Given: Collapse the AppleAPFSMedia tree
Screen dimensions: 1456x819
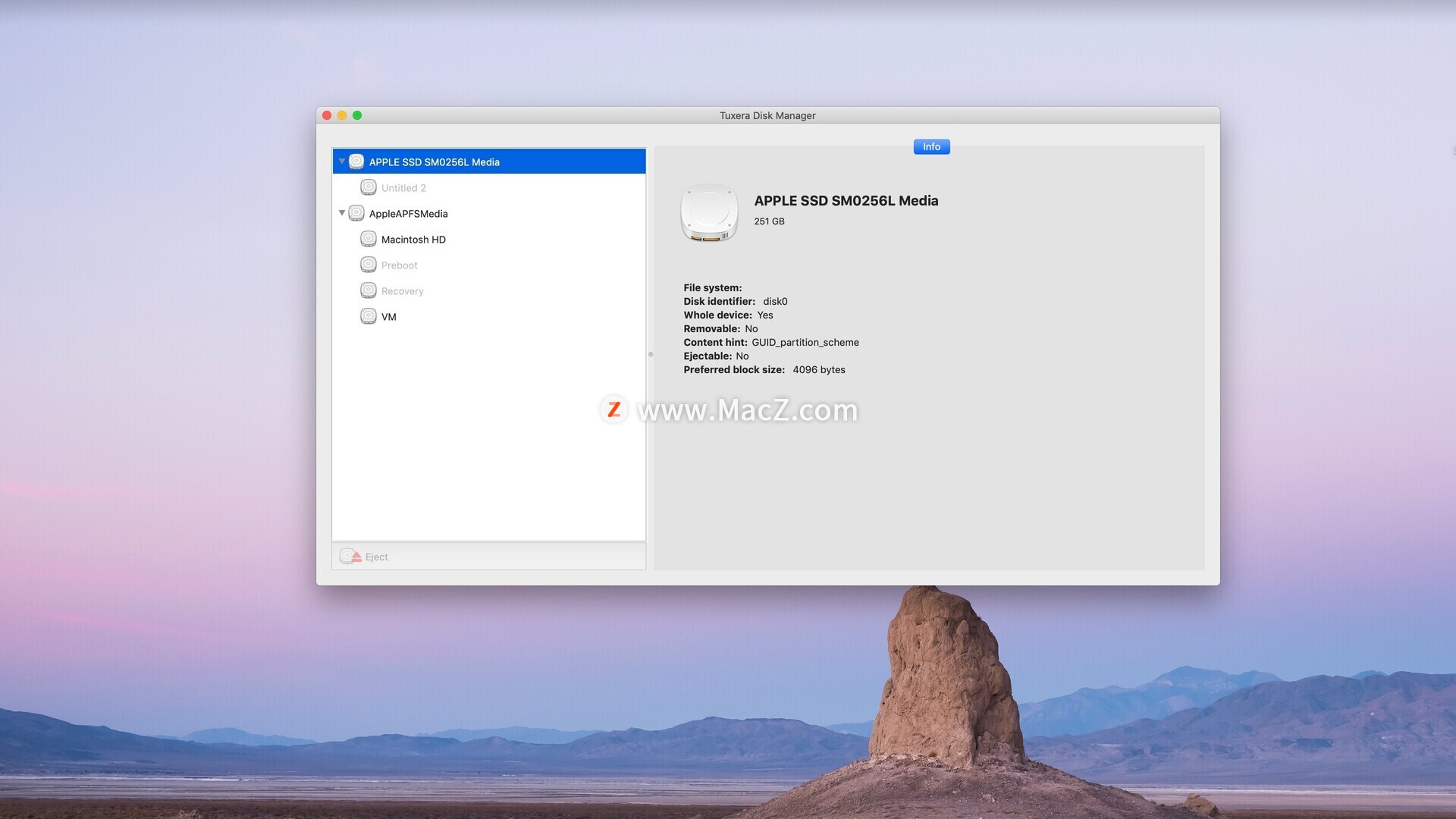Looking at the screenshot, I should (x=342, y=213).
